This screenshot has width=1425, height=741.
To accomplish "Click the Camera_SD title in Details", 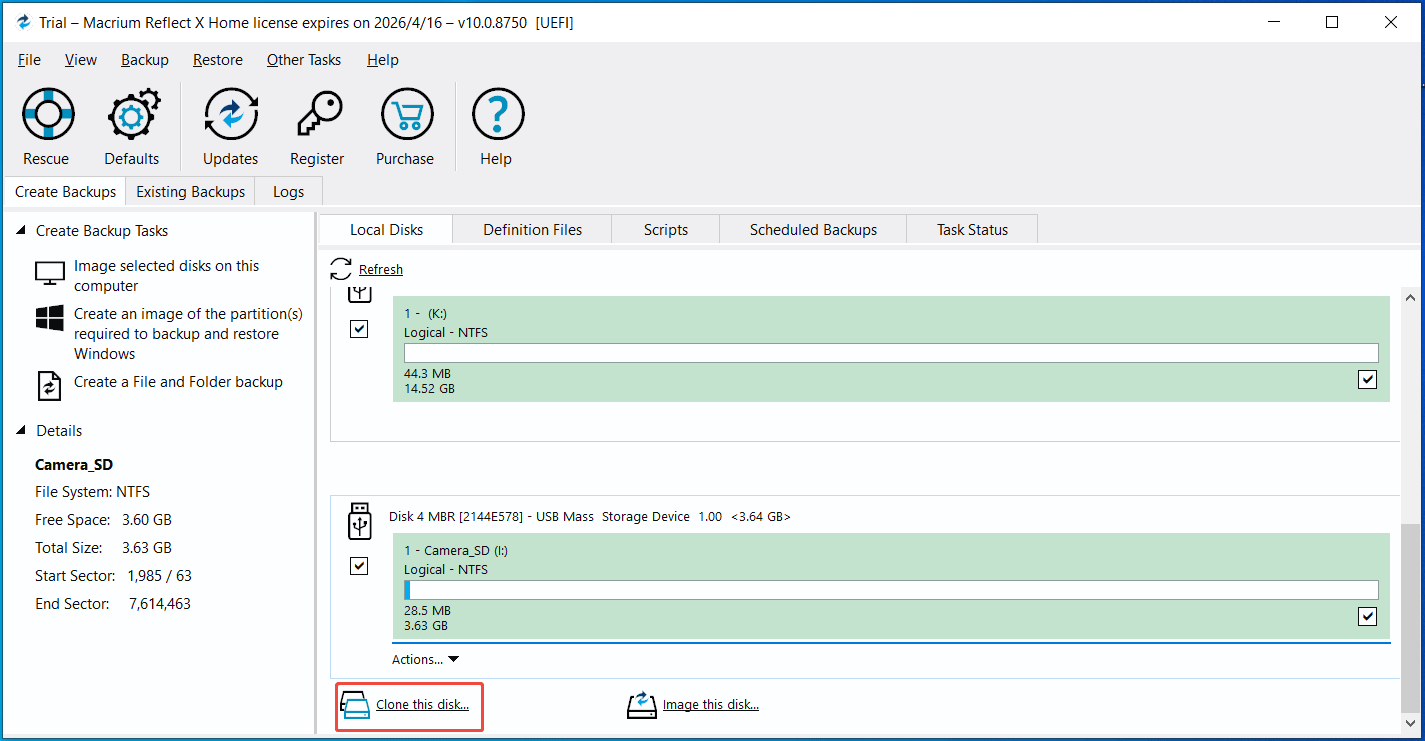I will 74,465.
